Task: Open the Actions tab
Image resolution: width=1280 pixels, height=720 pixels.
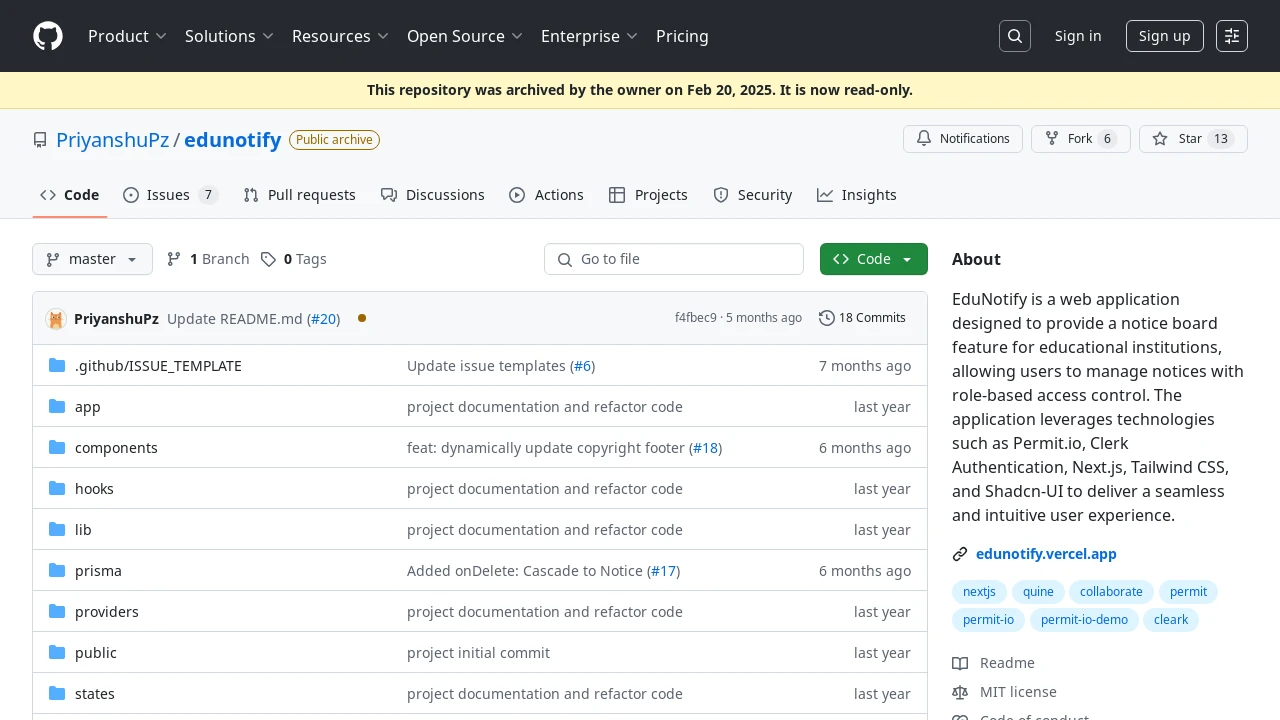Action: tap(546, 195)
